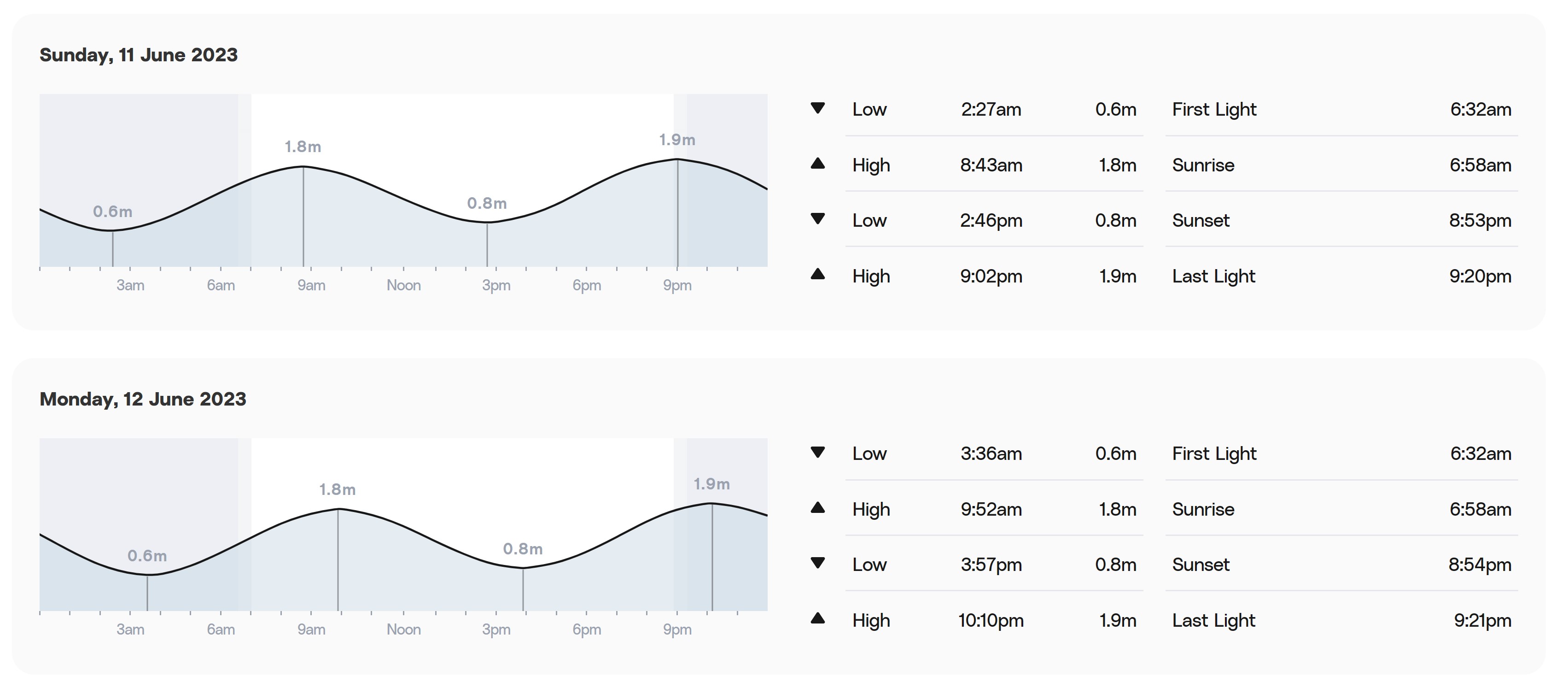The image size is (1568, 694).
Task: Select Sunday's Sunrise 6:58am row
Action: click(x=1341, y=165)
